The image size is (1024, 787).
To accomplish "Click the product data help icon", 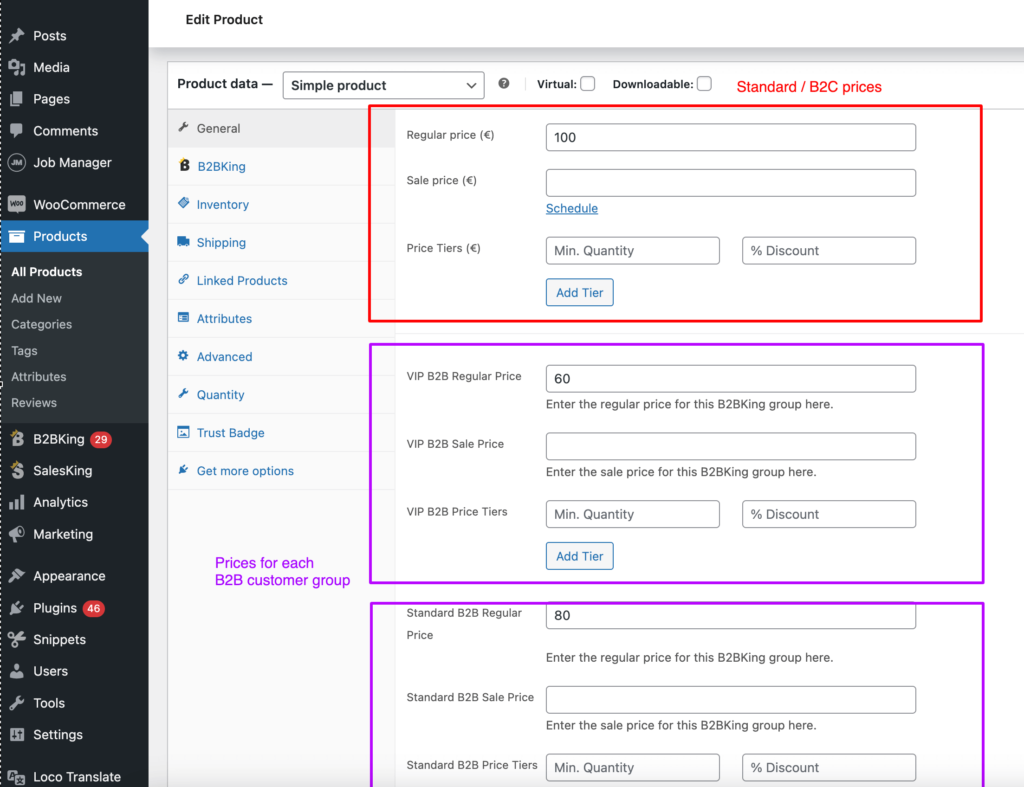I will tap(503, 85).
